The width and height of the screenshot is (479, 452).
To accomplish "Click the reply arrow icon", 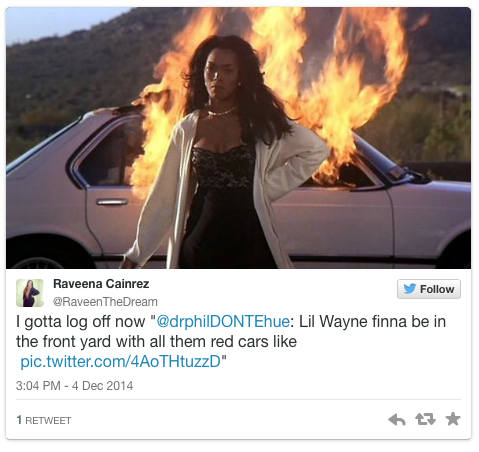I will (x=397, y=419).
